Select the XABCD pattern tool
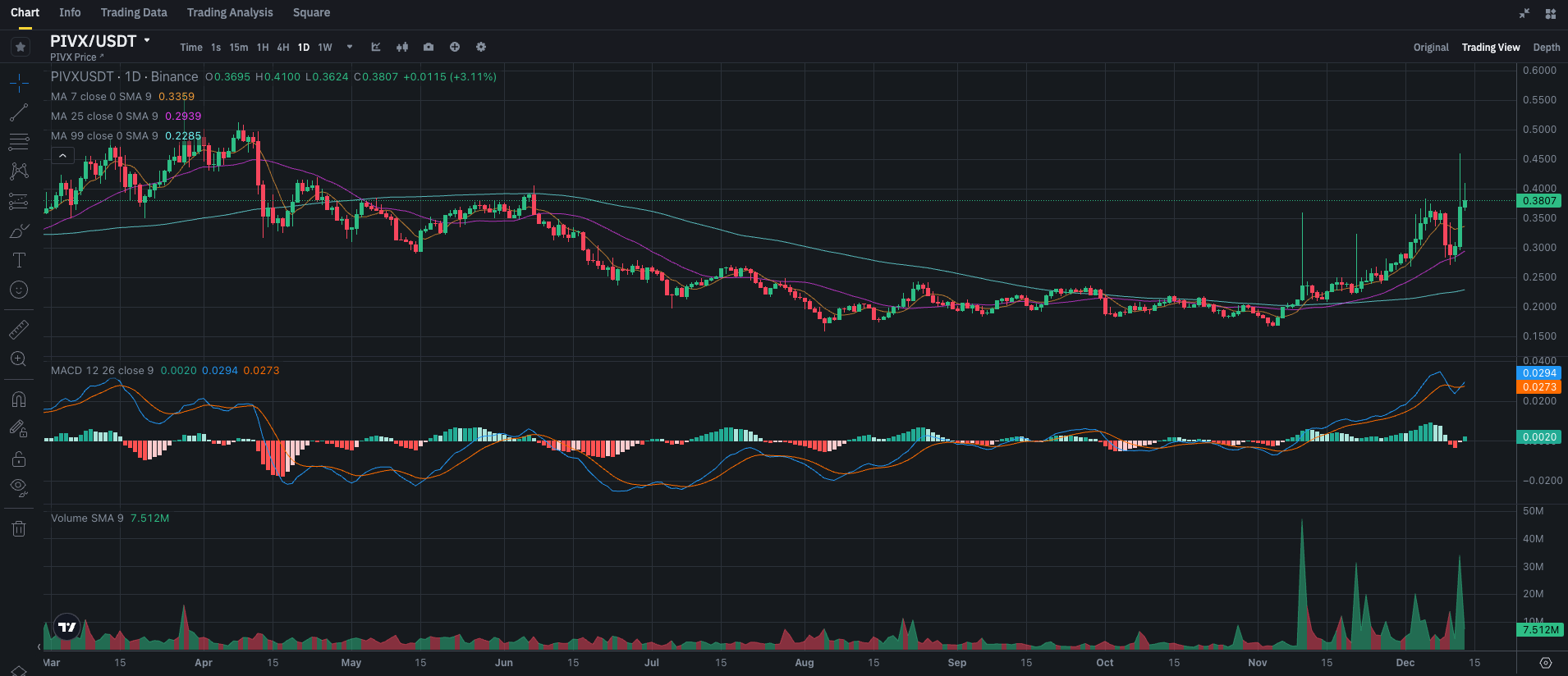This screenshot has height=676, width=1568. tap(19, 171)
